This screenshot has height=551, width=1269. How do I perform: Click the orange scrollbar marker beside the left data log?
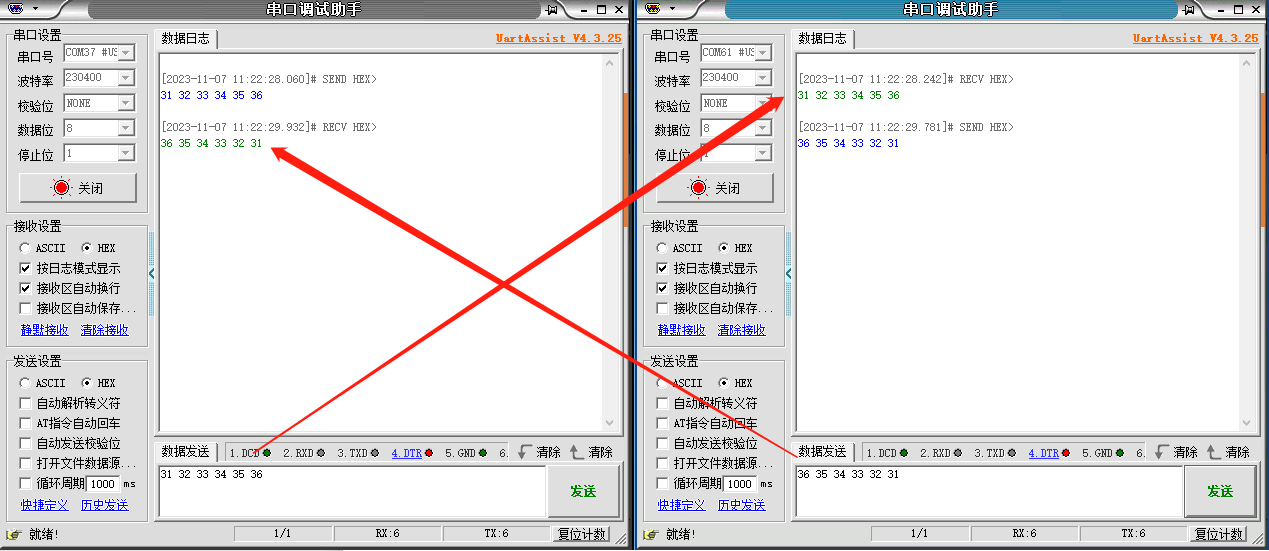[626, 160]
